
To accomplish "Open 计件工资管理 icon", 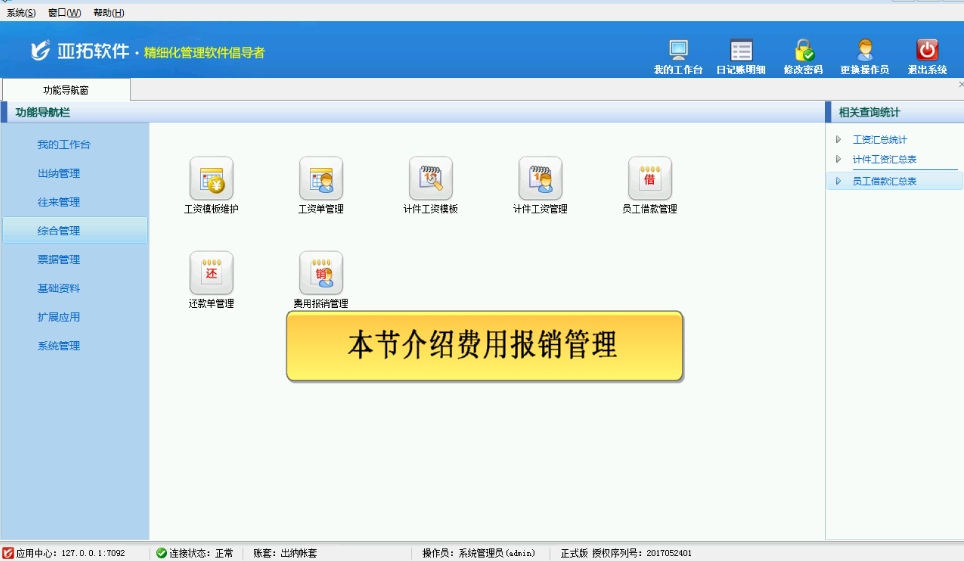I will pos(540,178).
